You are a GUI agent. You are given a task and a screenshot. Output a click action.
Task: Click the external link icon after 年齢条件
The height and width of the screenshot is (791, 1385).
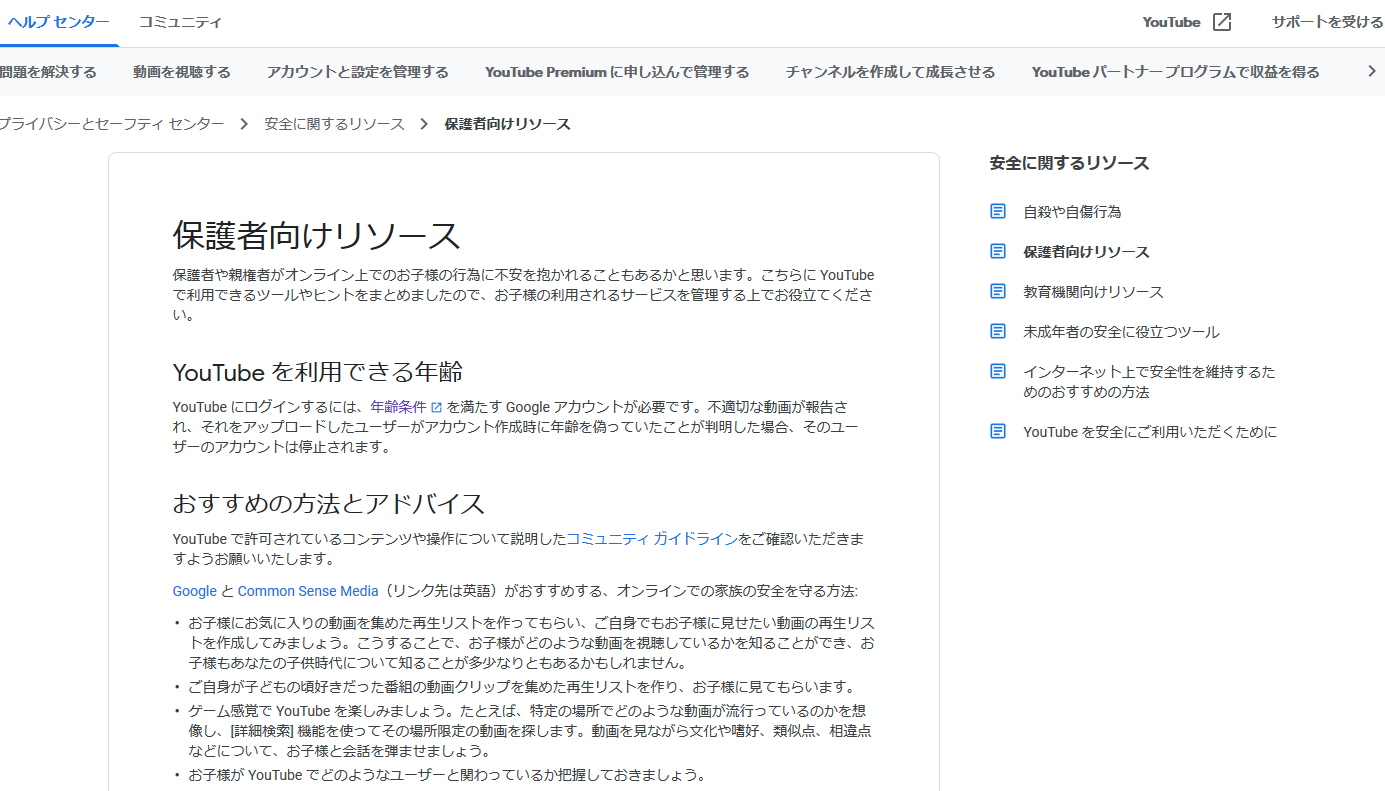(436, 408)
